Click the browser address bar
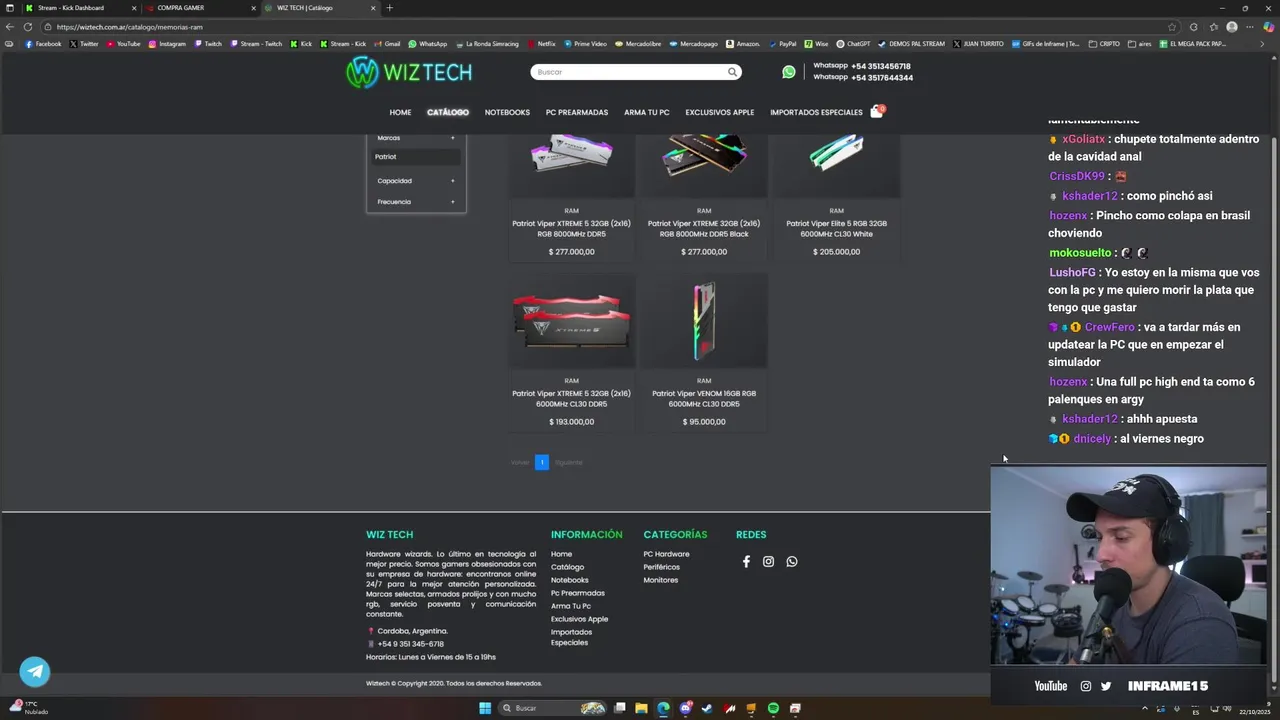Viewport: 1280px width, 720px height. [x=600, y=27]
